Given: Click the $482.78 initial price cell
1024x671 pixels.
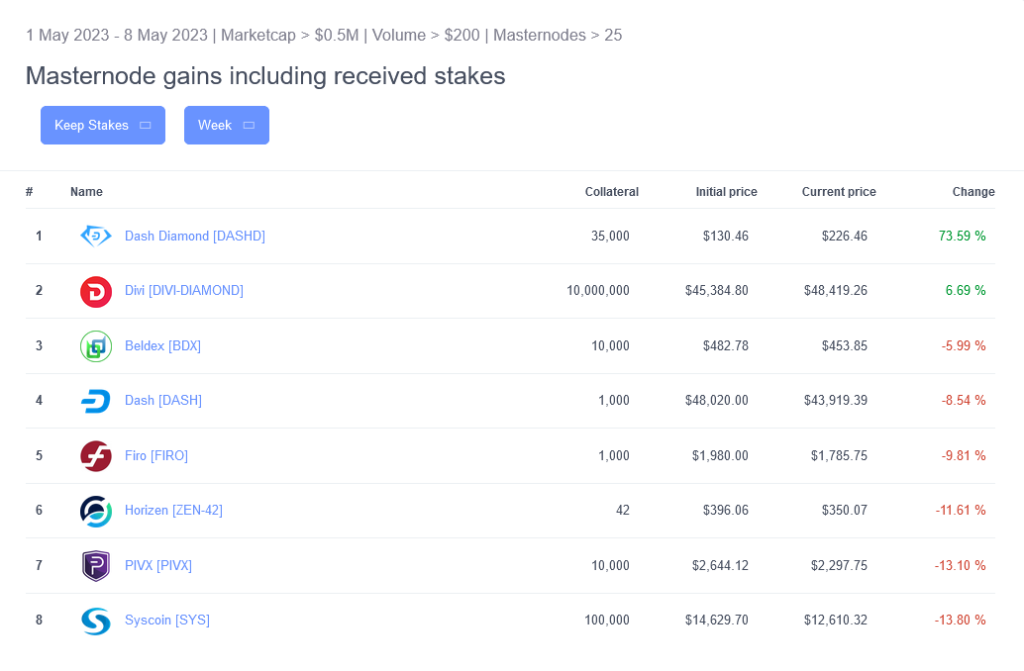Looking at the screenshot, I should pyautogui.click(x=726, y=346).
